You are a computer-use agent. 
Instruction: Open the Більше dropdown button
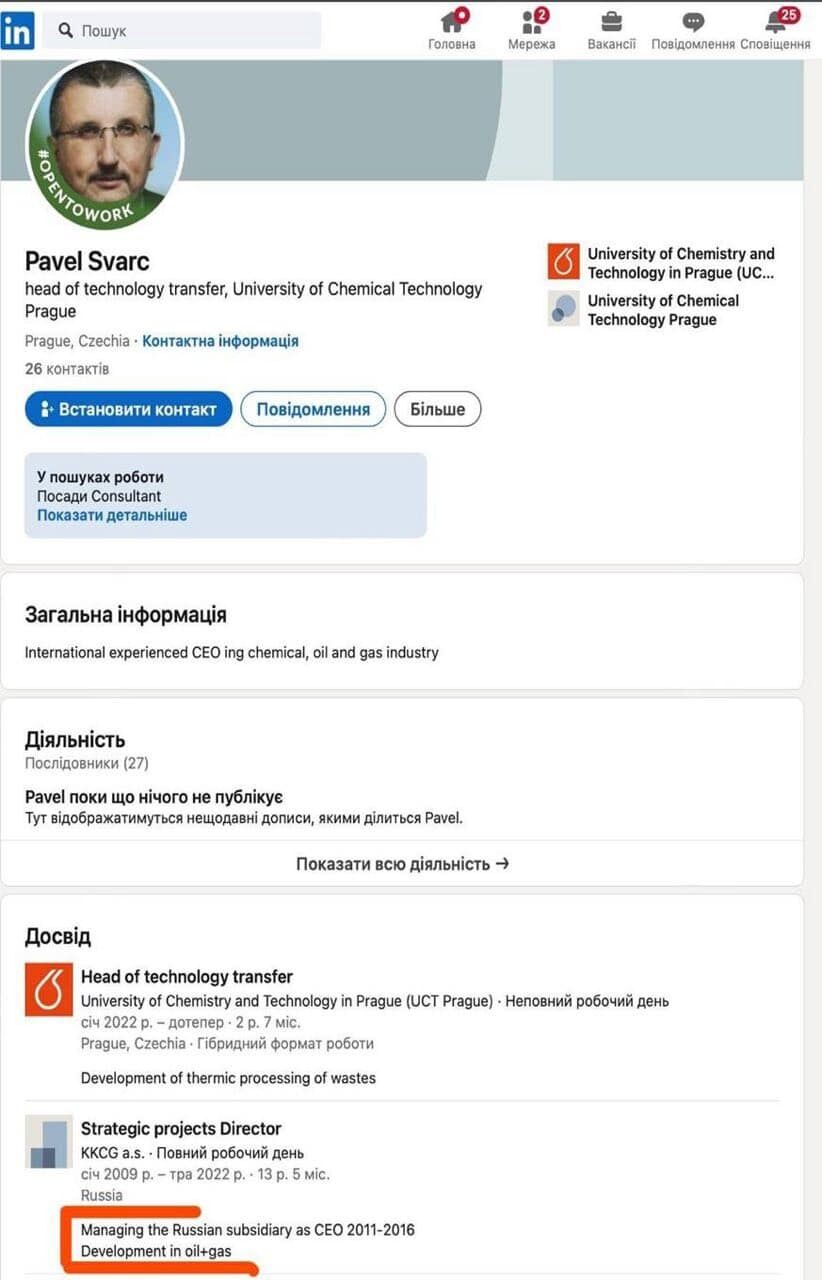click(438, 409)
